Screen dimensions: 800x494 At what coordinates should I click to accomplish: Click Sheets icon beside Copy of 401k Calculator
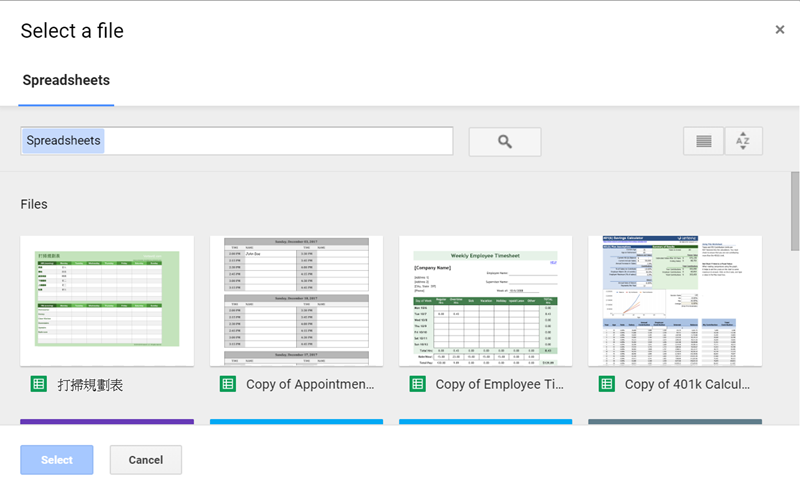point(606,384)
